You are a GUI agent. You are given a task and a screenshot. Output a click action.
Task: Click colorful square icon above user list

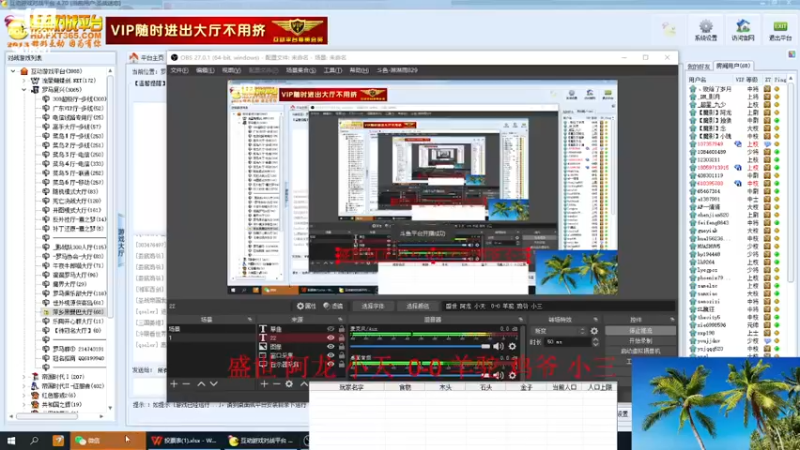(791, 54)
